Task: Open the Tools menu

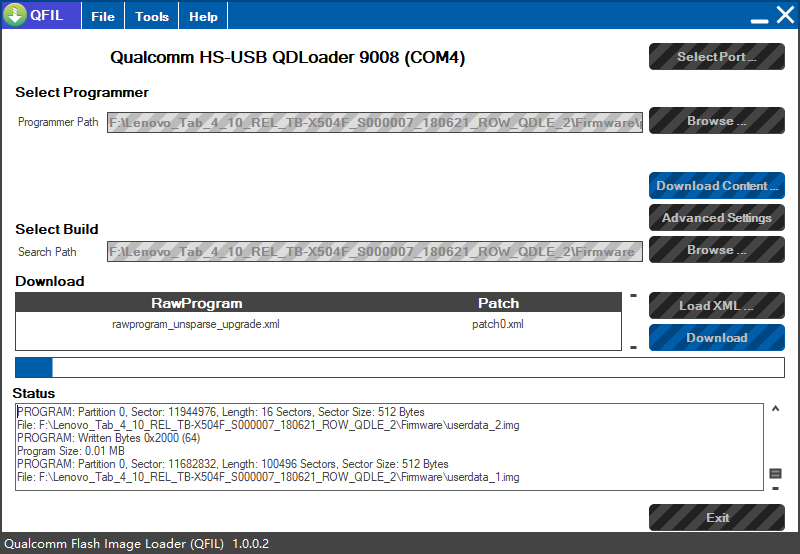Action: click(152, 16)
